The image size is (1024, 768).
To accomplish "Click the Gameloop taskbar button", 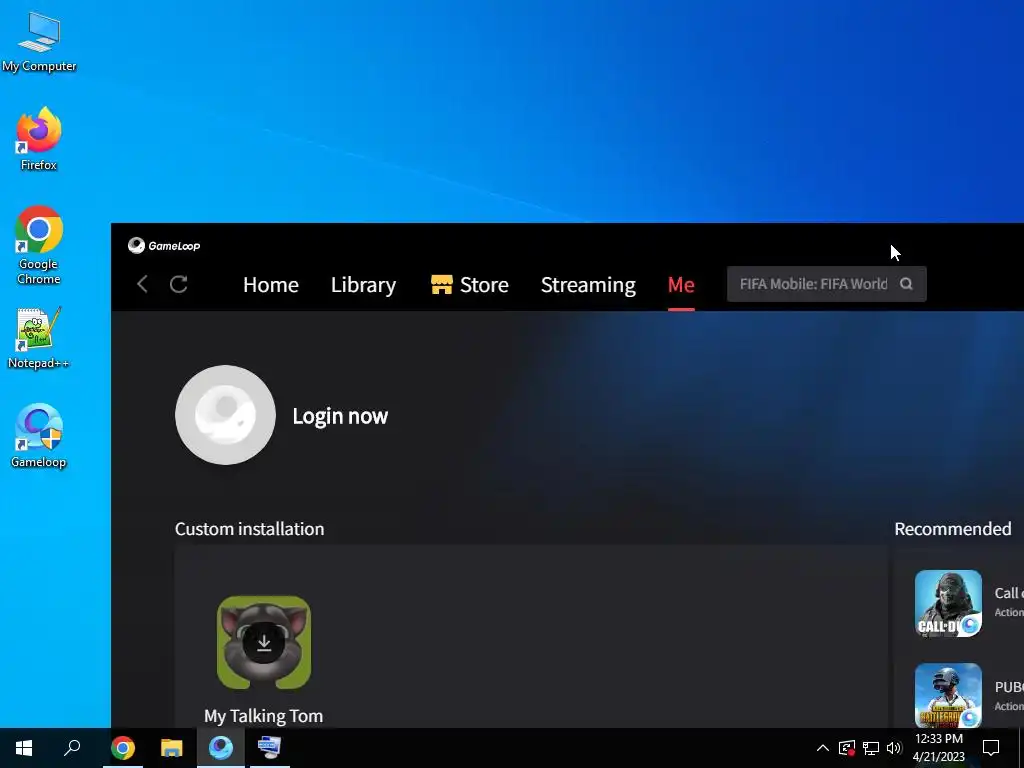I will point(221,748).
